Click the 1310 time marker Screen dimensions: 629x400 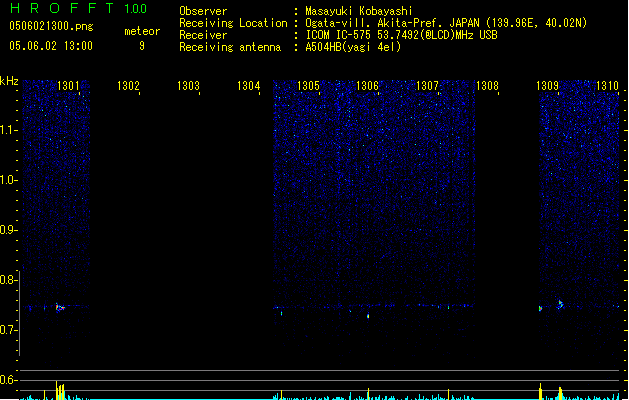click(607, 86)
